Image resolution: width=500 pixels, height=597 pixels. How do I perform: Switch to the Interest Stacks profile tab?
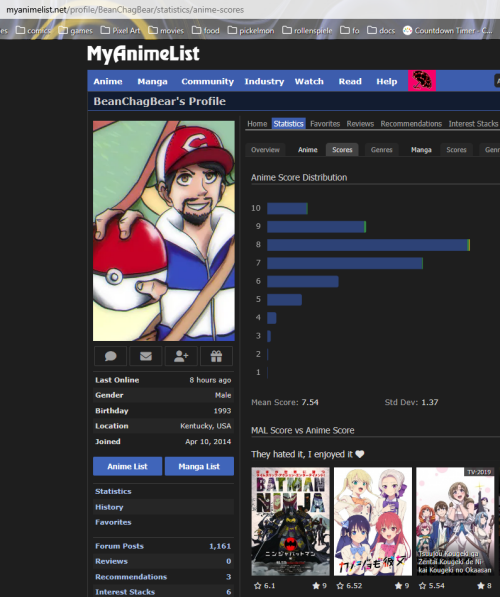click(x=473, y=124)
